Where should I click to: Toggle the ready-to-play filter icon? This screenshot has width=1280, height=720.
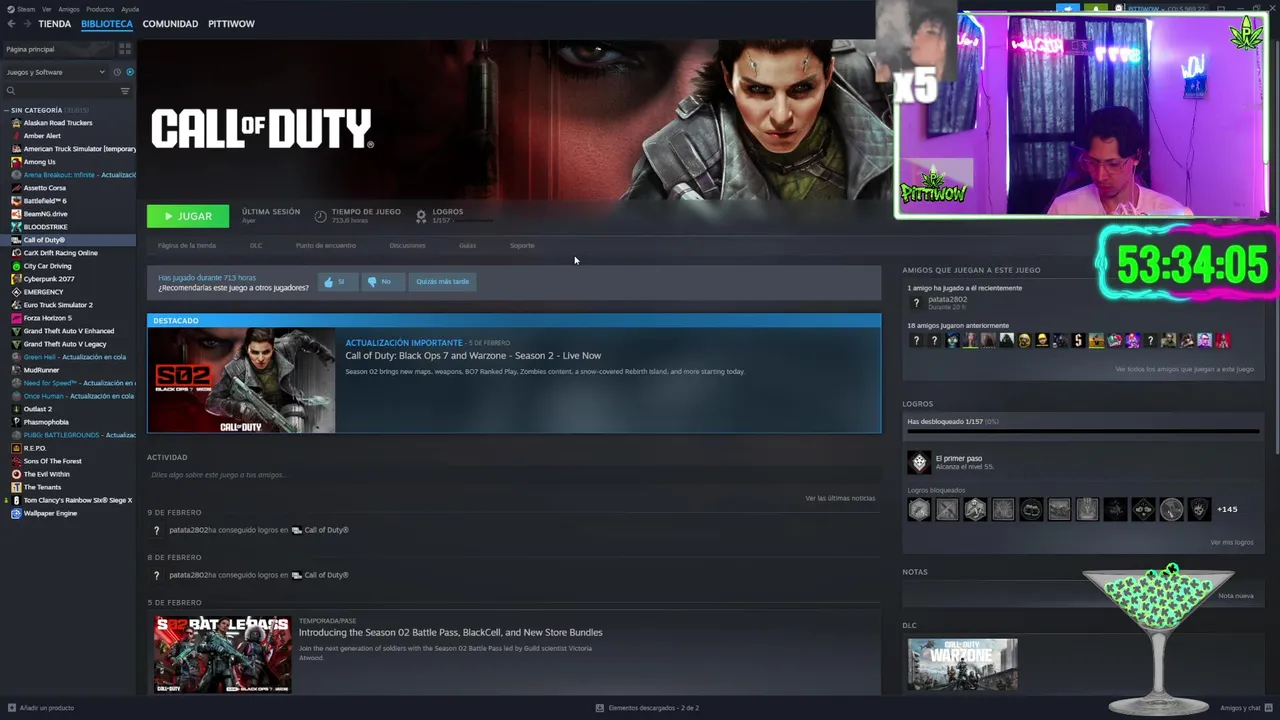(130, 72)
